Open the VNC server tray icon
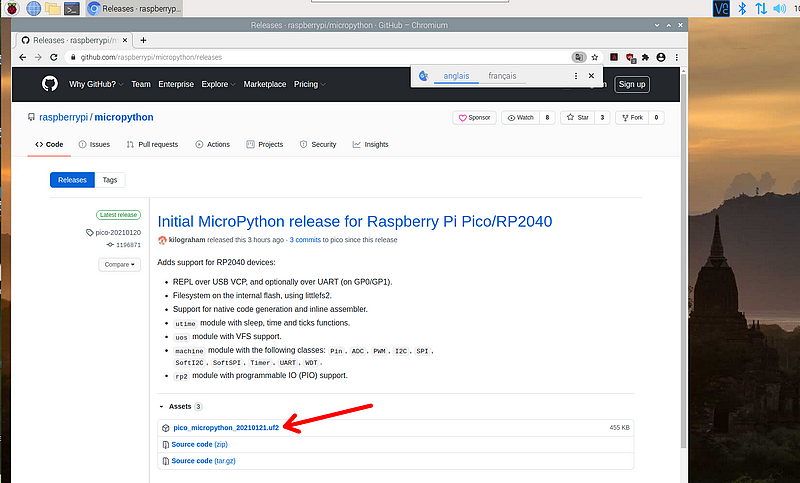Viewport: 800px width, 483px height. (x=721, y=8)
